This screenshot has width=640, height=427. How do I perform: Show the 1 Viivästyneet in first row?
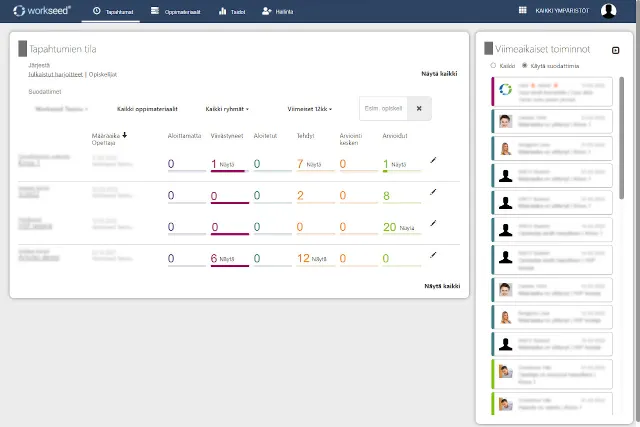pos(227,165)
